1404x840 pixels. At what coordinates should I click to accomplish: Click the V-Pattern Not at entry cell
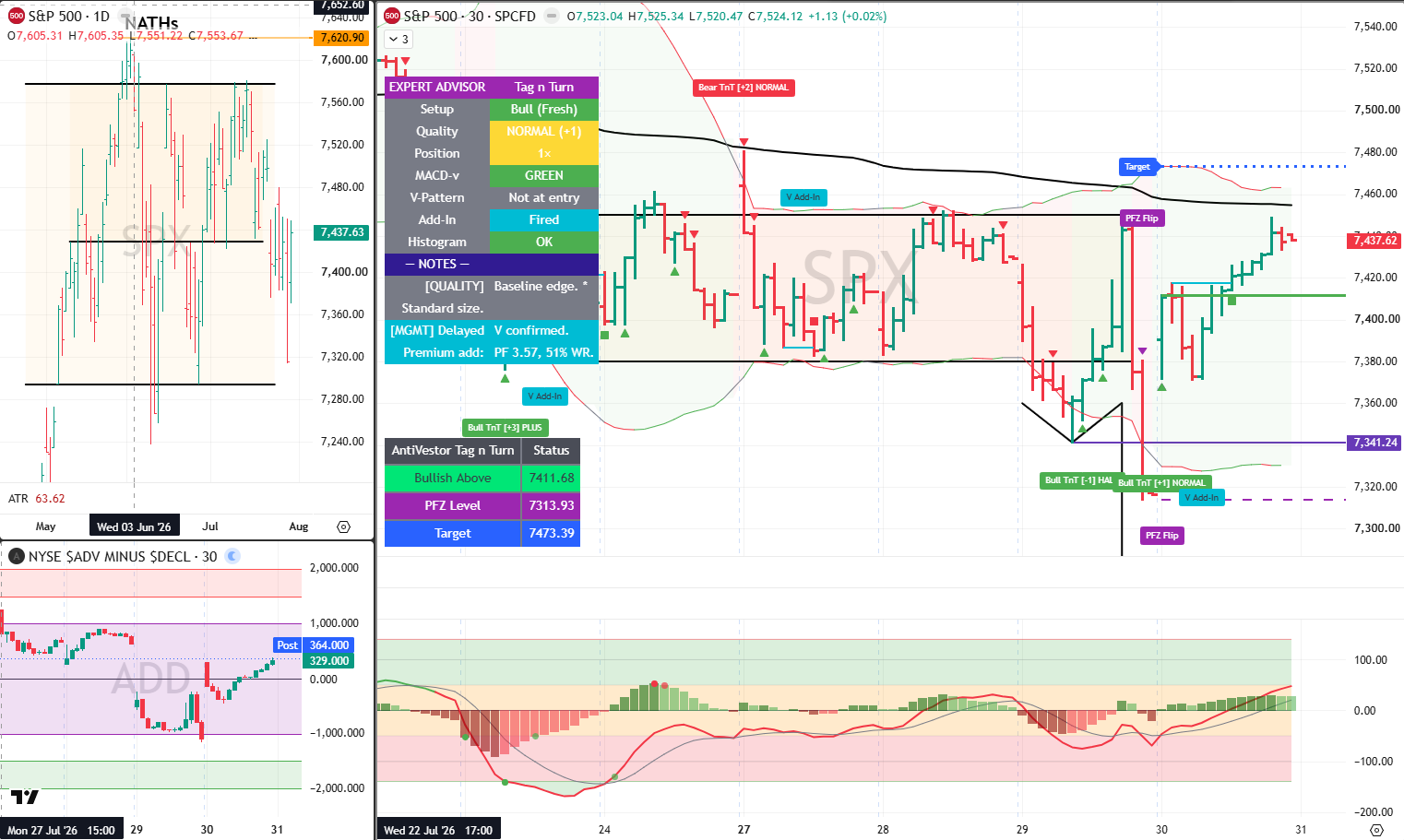544,197
